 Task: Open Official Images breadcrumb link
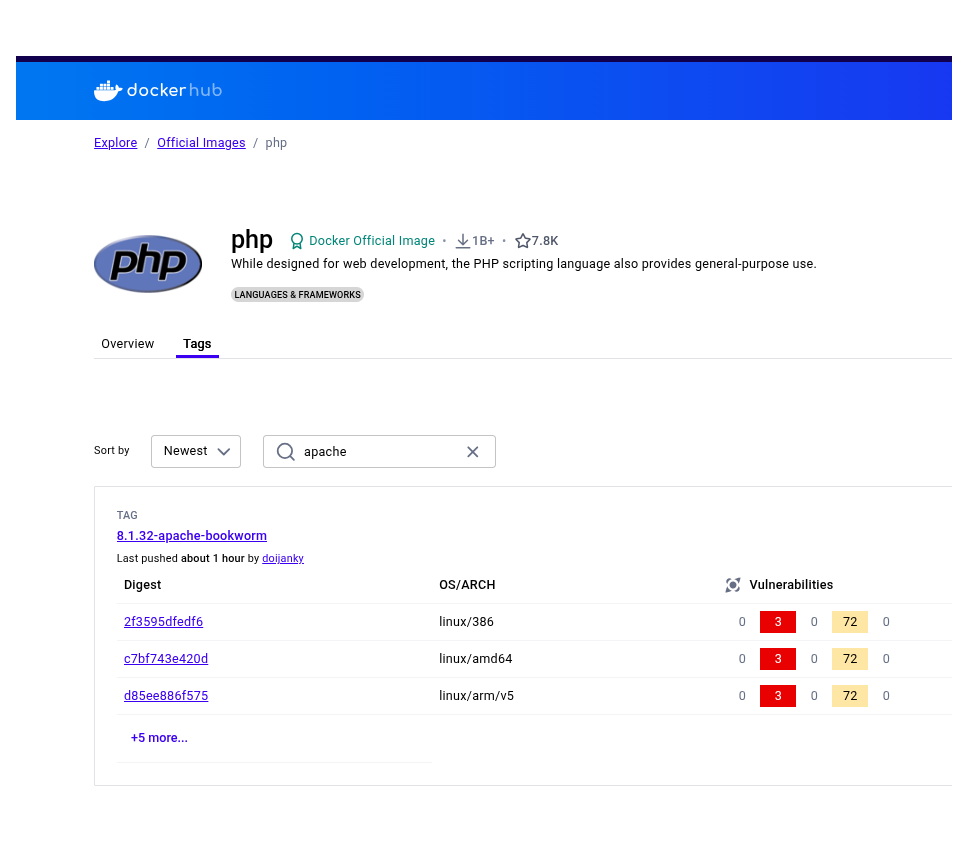[x=201, y=143]
